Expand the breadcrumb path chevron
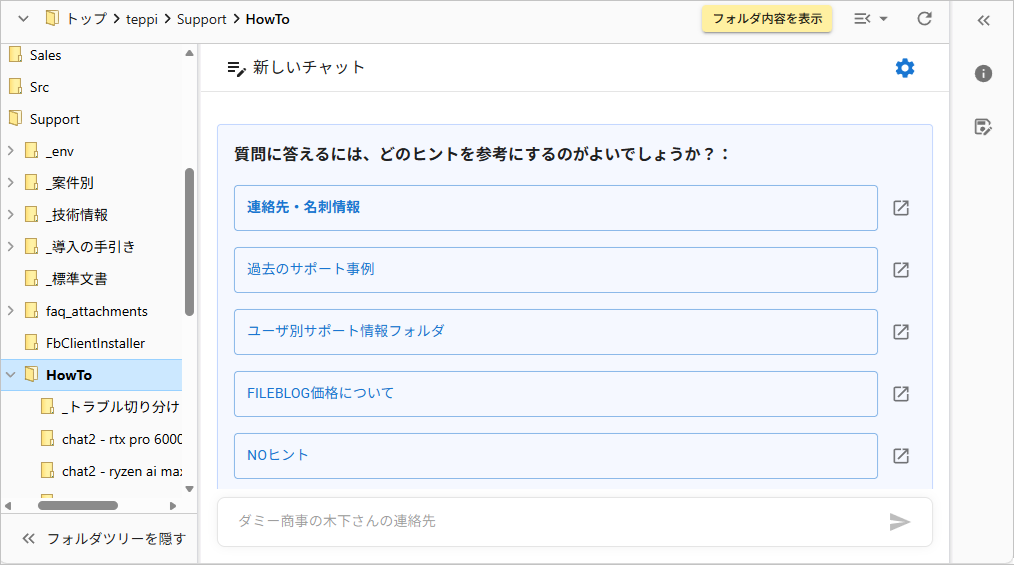This screenshot has height=565, width=1014. coord(23,19)
